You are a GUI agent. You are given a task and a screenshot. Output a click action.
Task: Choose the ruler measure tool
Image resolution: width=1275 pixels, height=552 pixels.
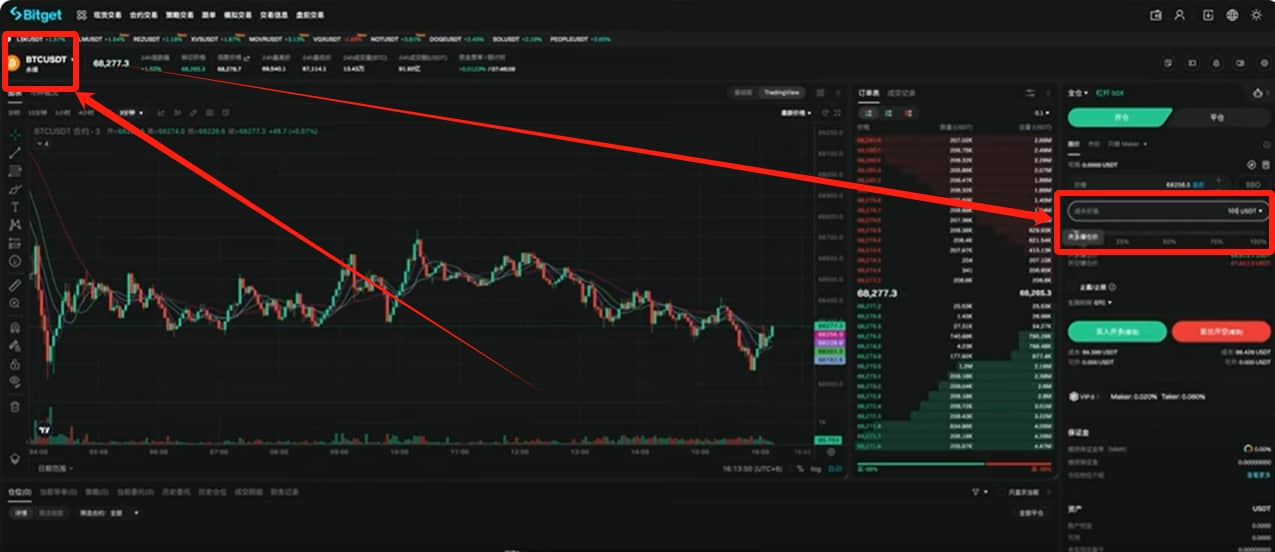pyautogui.click(x=15, y=285)
